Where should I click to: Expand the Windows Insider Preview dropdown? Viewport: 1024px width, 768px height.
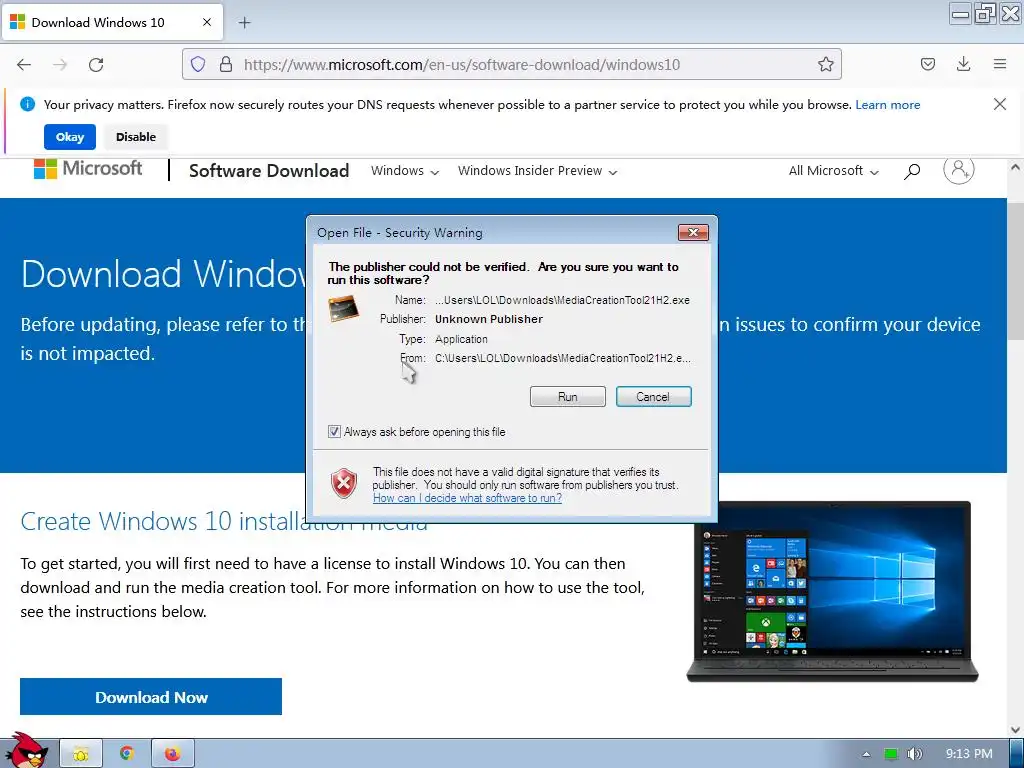(x=537, y=170)
